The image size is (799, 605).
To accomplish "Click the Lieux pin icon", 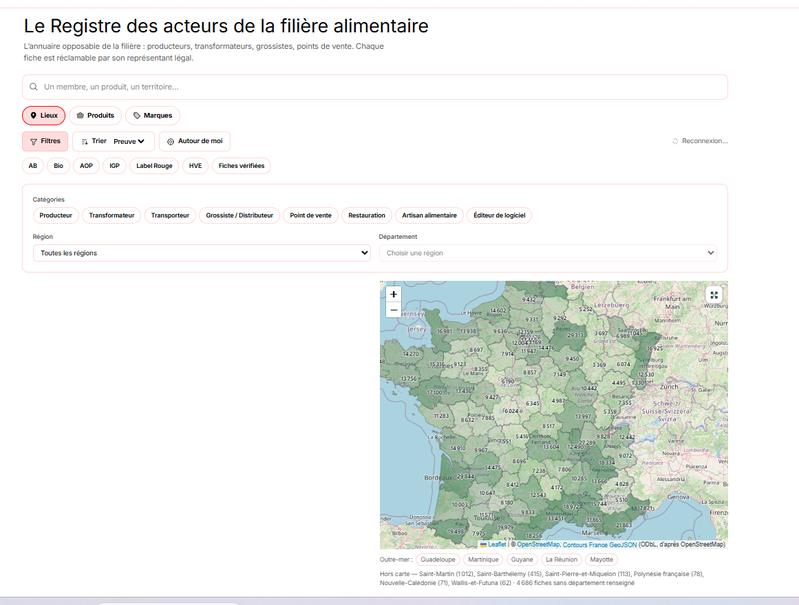I will 33,116.
